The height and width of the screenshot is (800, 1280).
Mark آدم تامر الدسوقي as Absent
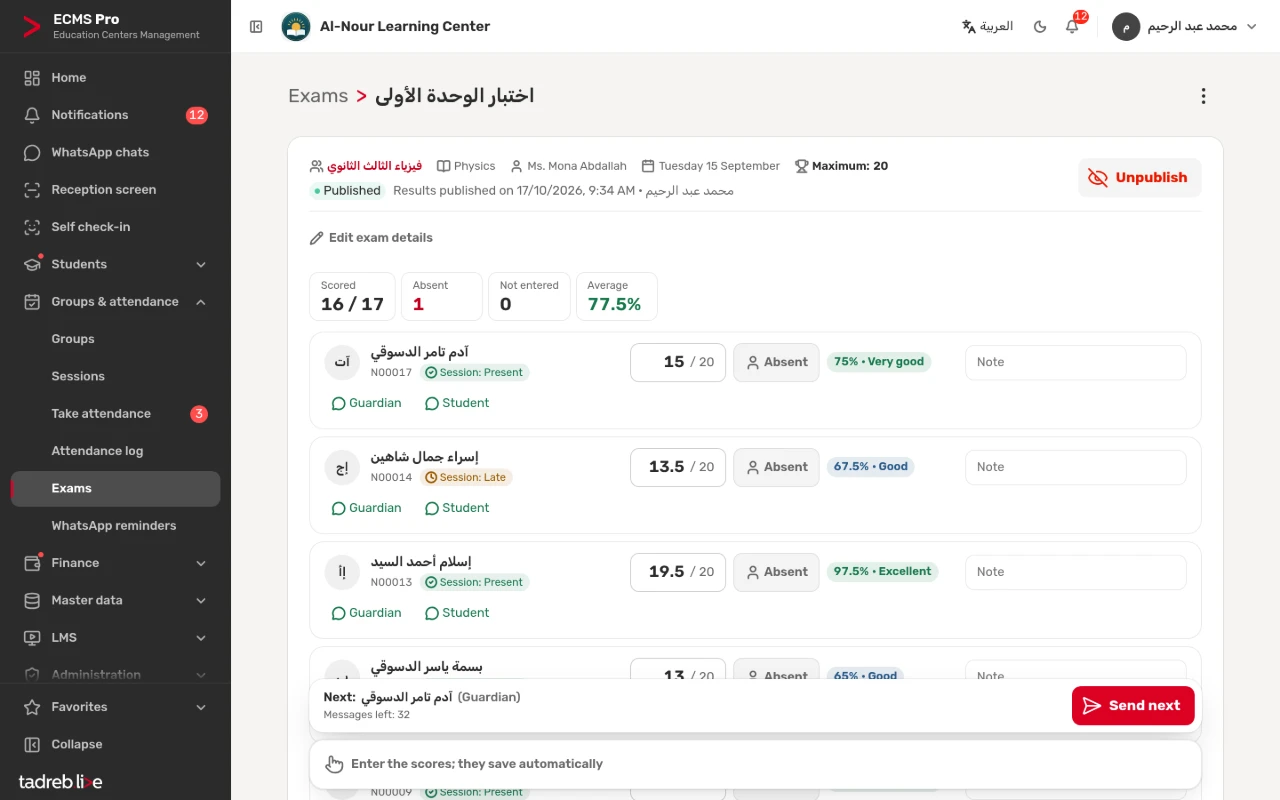[x=776, y=362]
